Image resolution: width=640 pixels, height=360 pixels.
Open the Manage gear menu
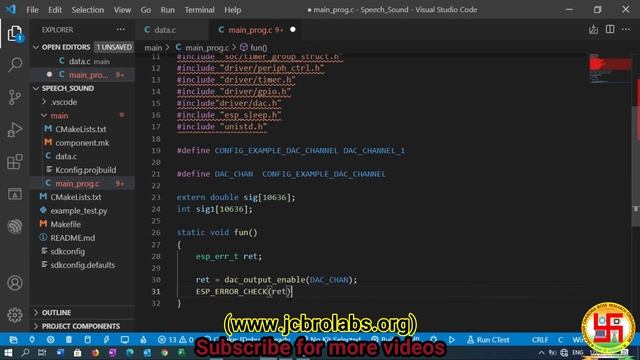coord(15,315)
